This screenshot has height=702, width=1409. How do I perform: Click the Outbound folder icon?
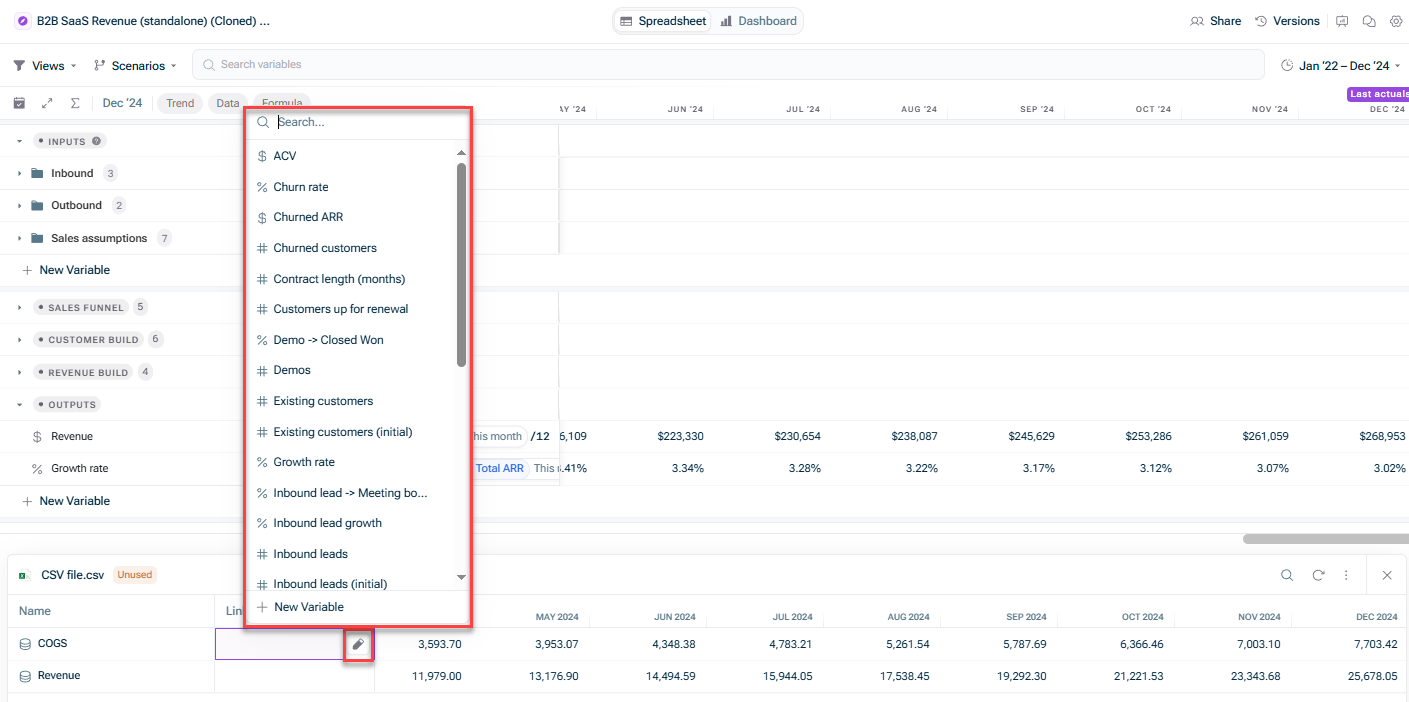(37, 205)
